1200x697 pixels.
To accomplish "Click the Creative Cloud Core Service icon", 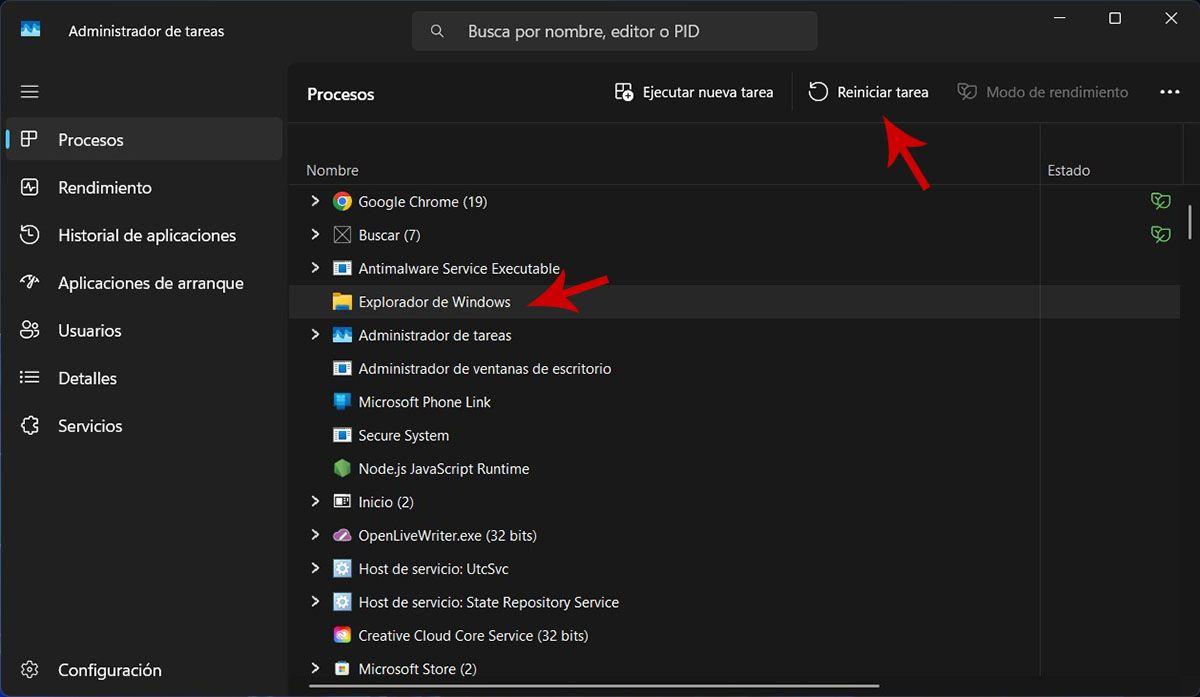I will click(342, 636).
